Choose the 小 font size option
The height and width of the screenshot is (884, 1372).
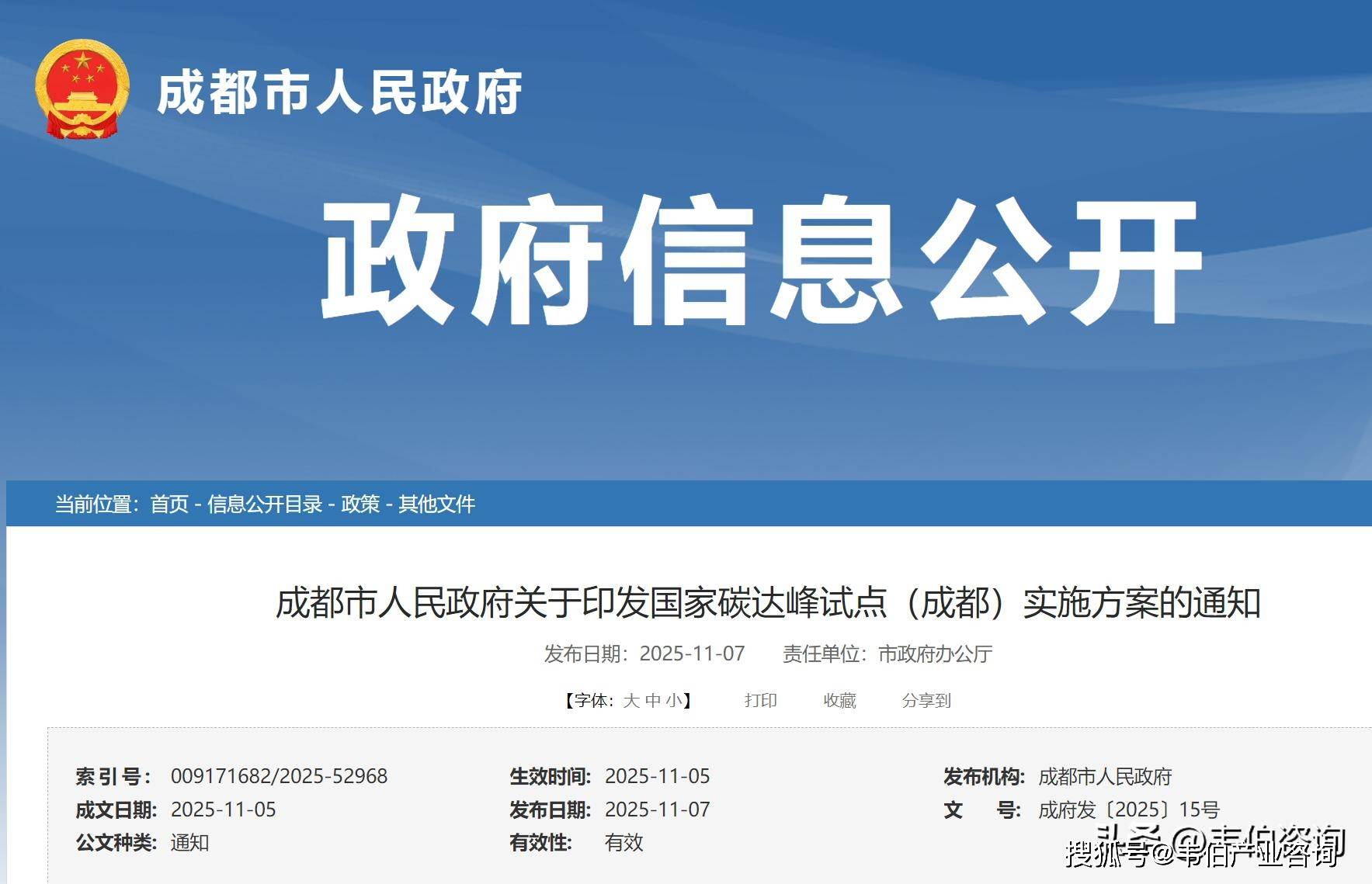673,701
